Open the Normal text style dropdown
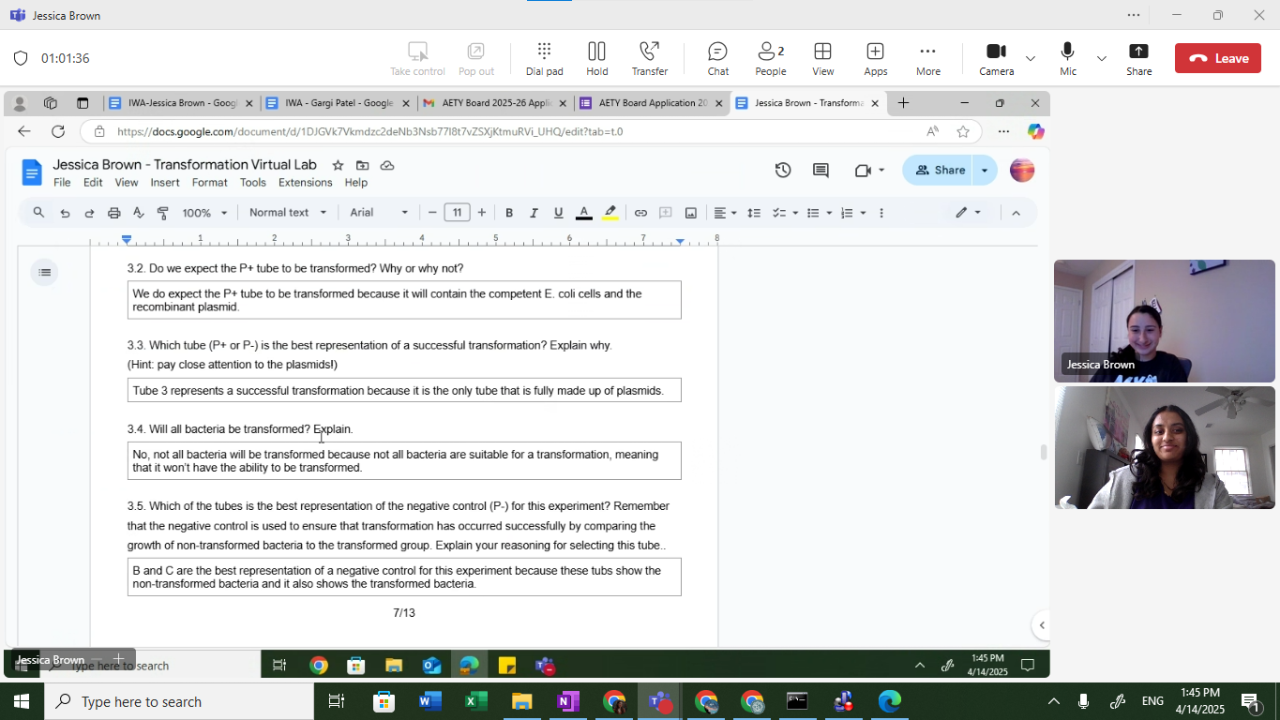 click(x=288, y=213)
